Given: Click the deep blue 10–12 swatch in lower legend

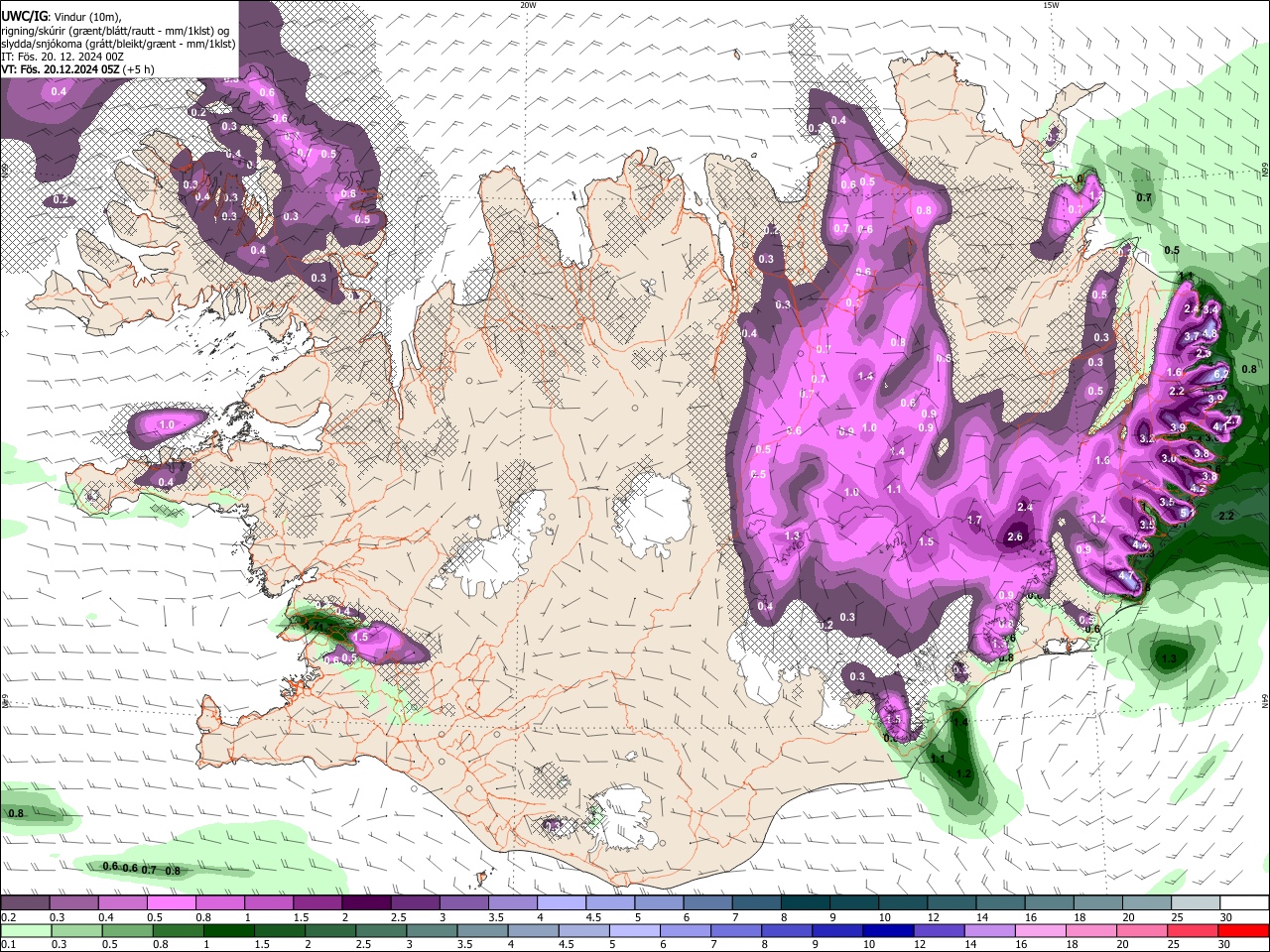Looking at the screenshot, I should [888, 930].
